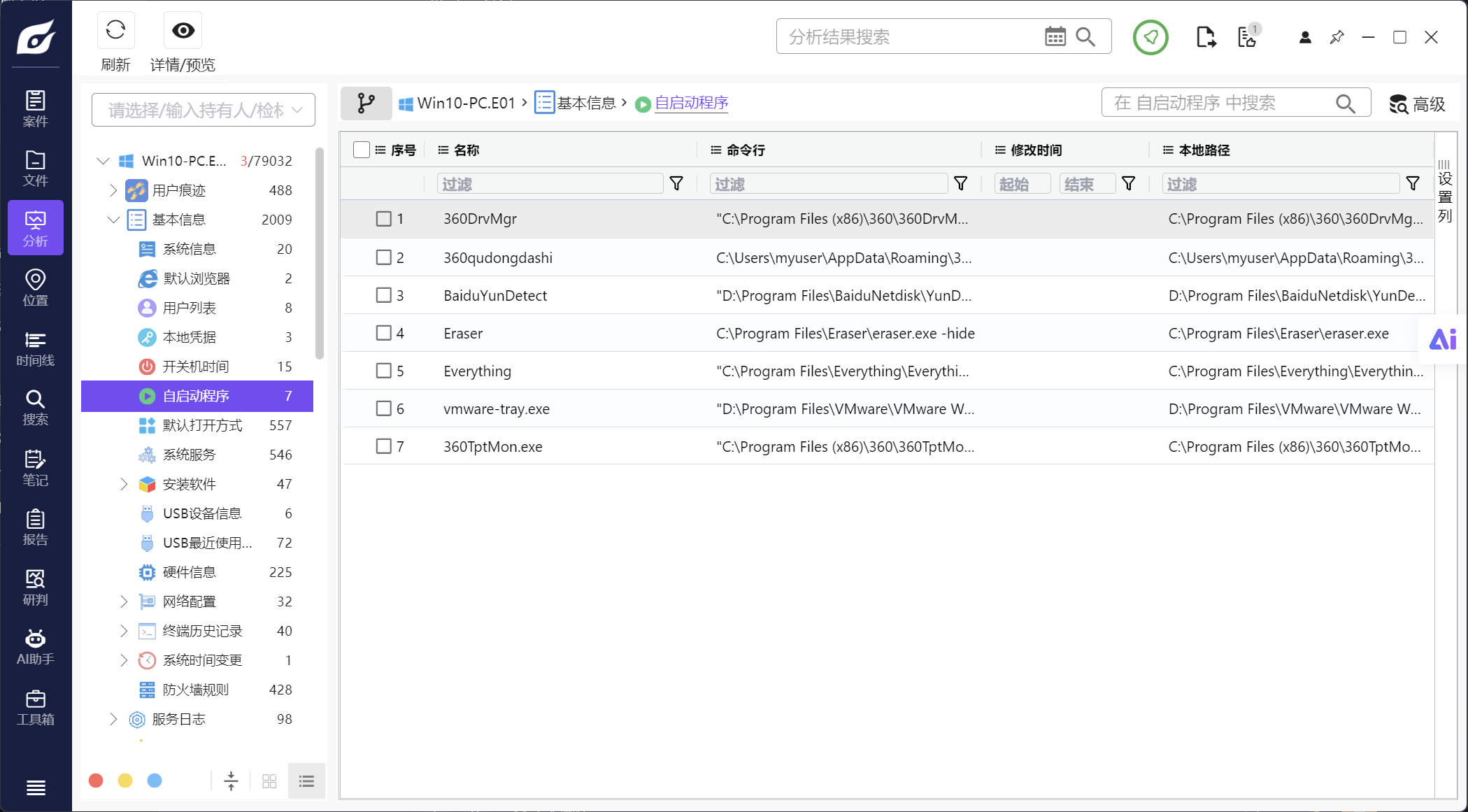
Task: Click the branch tree icon button
Action: (x=366, y=104)
